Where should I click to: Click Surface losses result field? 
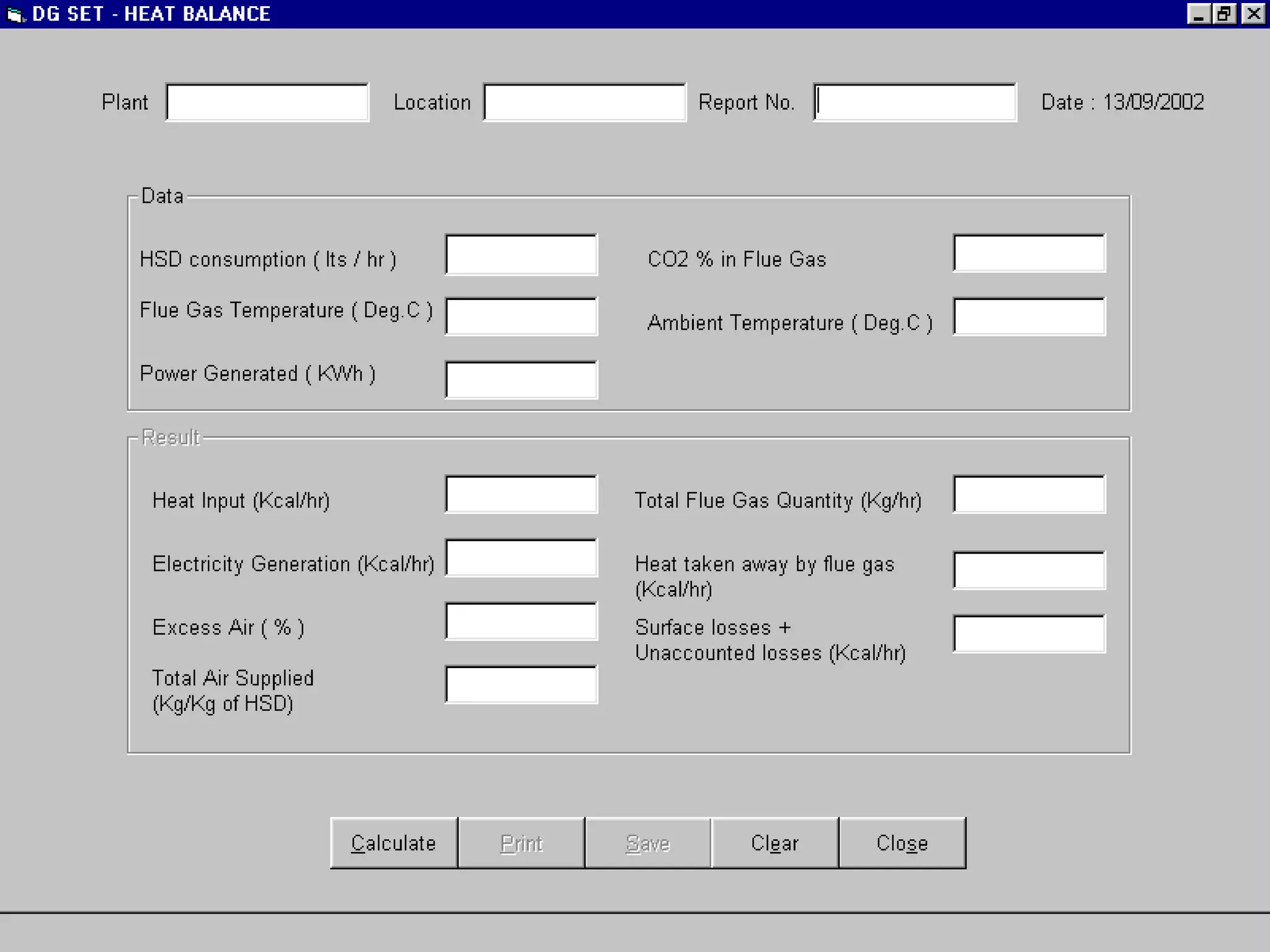click(x=1029, y=633)
